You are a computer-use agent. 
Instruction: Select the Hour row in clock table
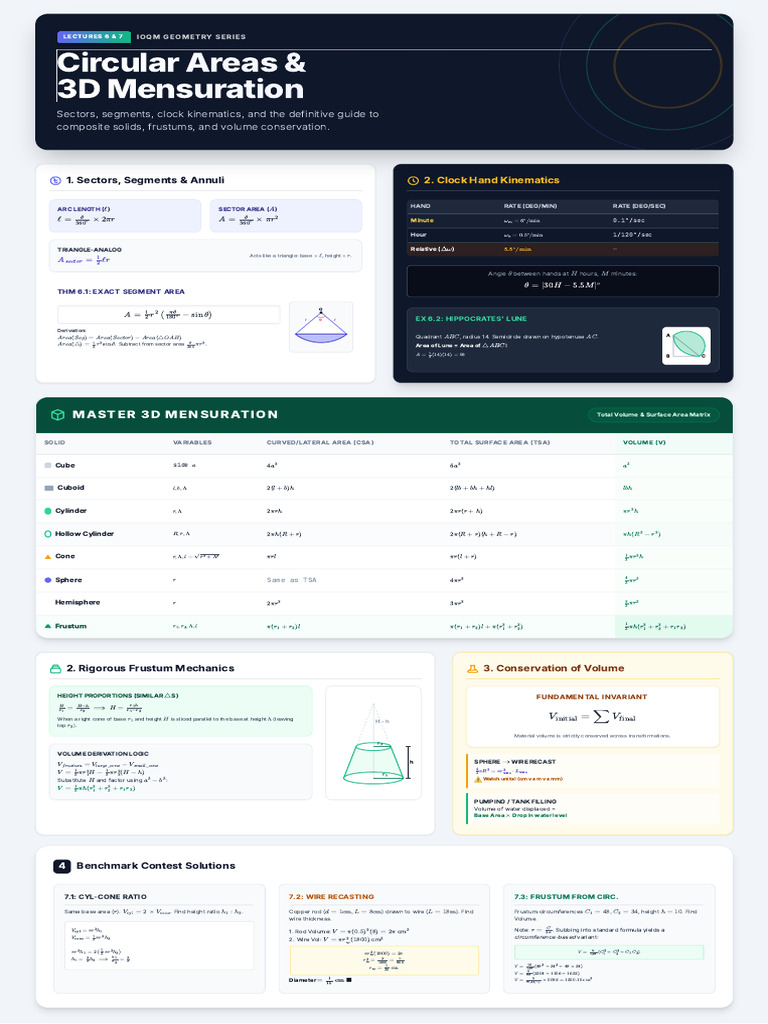coord(562,234)
